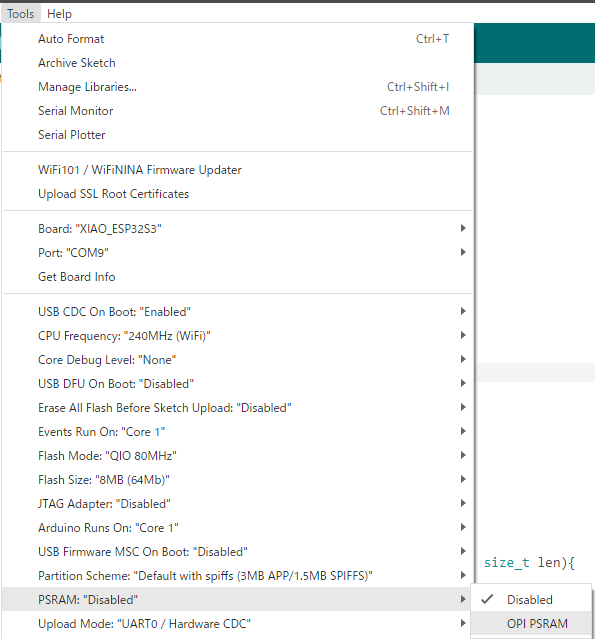The width and height of the screenshot is (595, 639).
Task: Expand USB CDC On Boot setting
Action: click(x=238, y=312)
